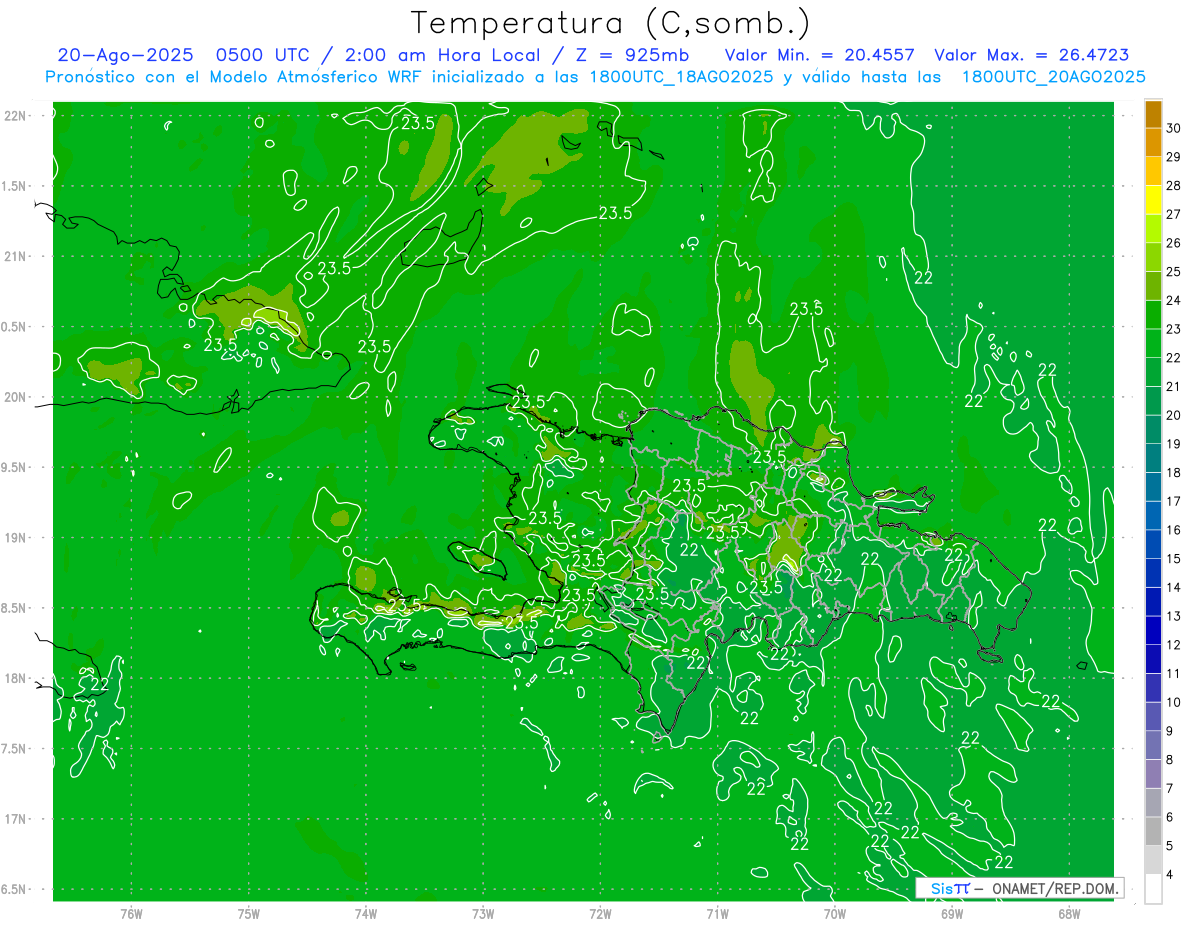Click the longitude axis label "72W"
The image size is (1200, 927).
(600, 913)
